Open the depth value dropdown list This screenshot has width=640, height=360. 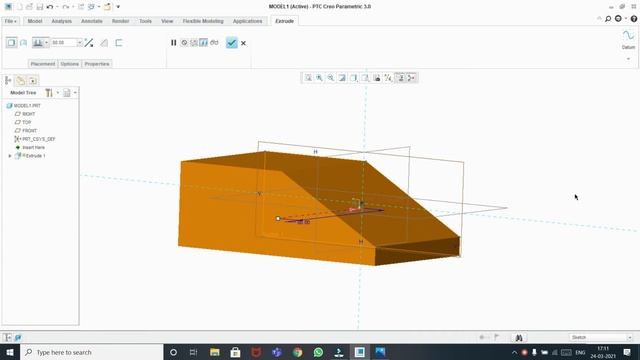click(80, 42)
